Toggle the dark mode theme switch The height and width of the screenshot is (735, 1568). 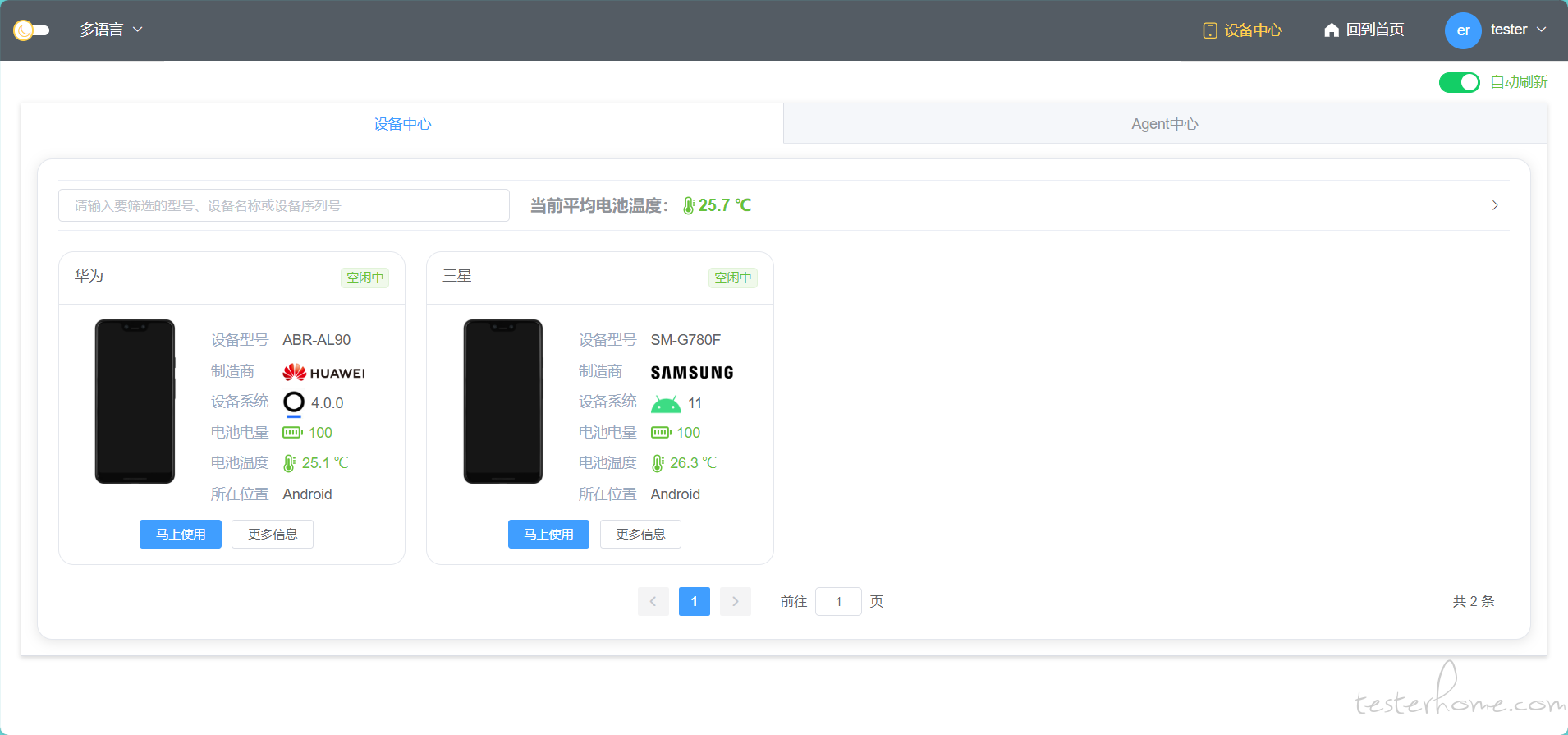[x=31, y=30]
